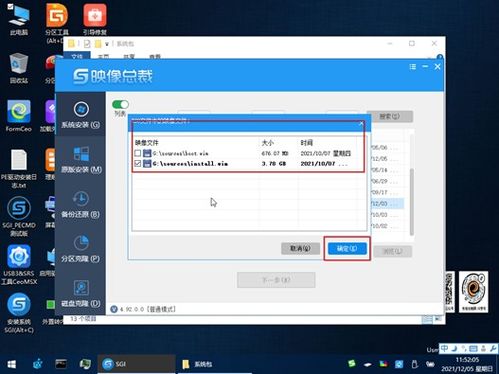The width and height of the screenshot is (499, 374).
Task: Click SGI_PECMD desktop icon
Action: point(19,216)
